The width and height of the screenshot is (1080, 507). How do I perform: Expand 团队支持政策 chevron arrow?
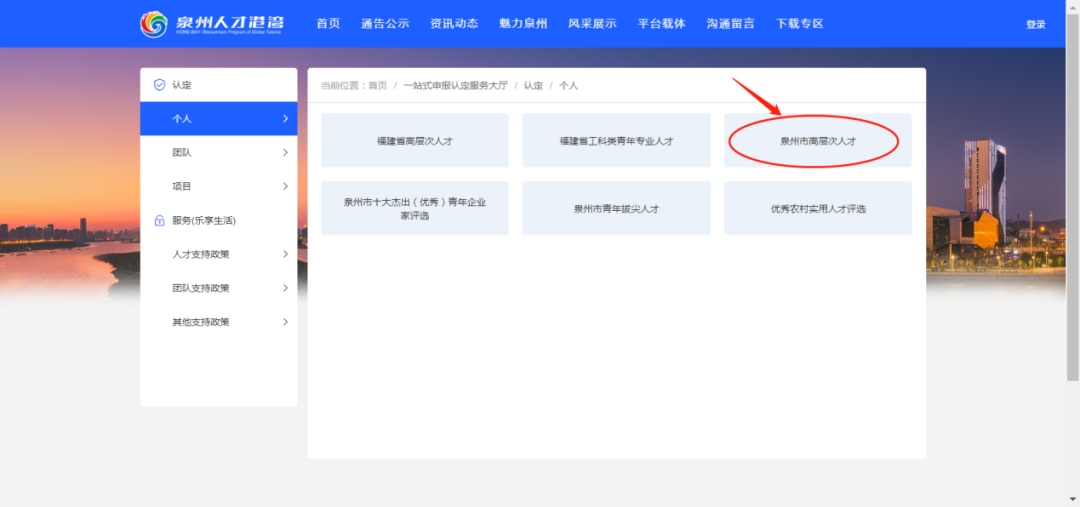click(285, 288)
